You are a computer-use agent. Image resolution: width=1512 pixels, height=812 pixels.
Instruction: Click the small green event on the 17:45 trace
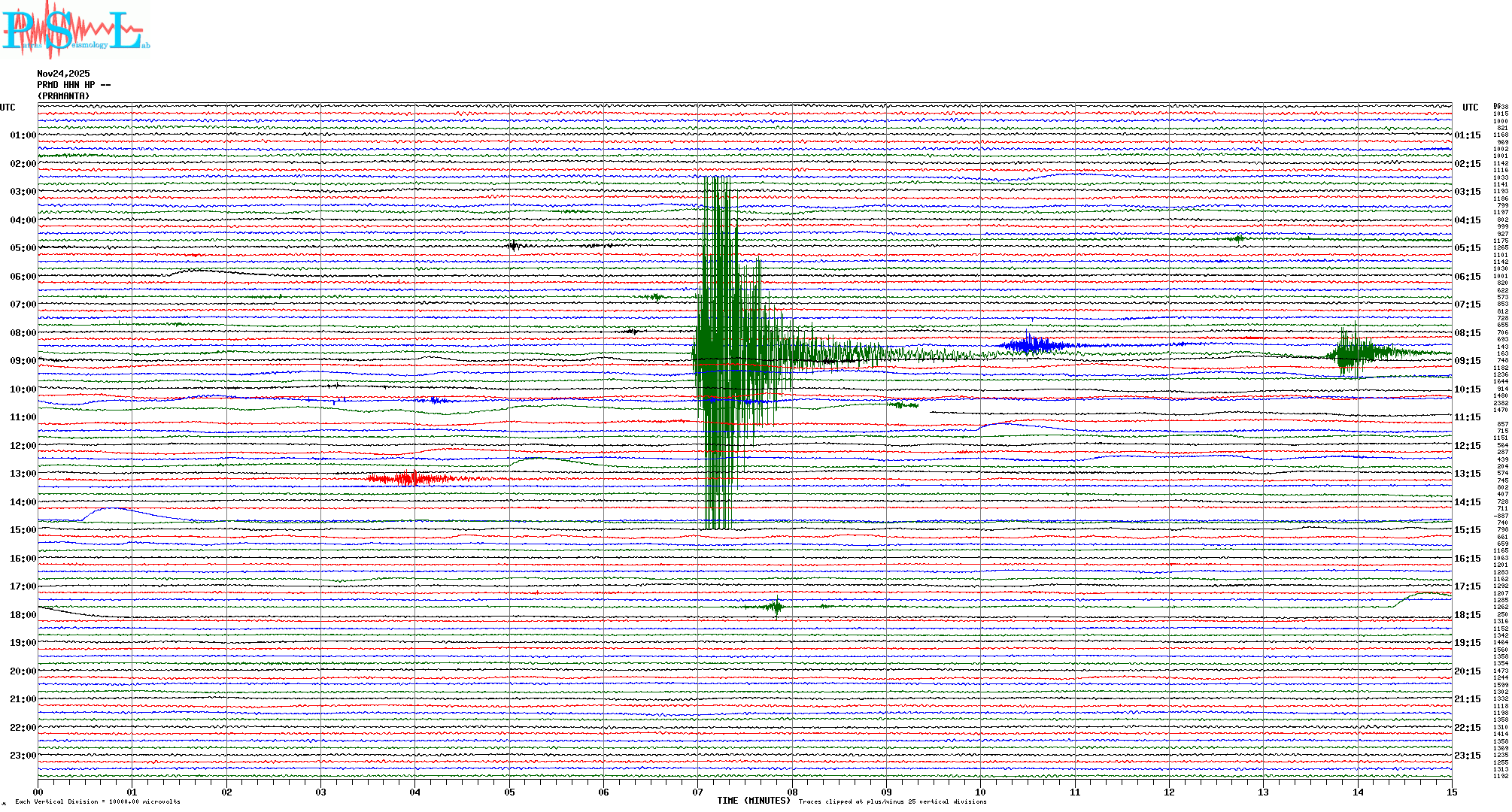coord(776,606)
